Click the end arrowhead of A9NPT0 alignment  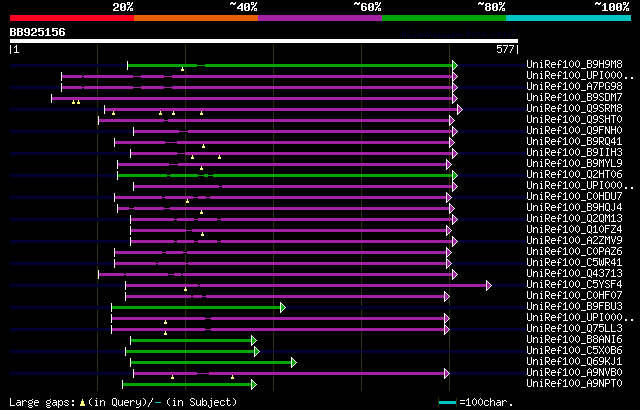pyautogui.click(x=254, y=385)
